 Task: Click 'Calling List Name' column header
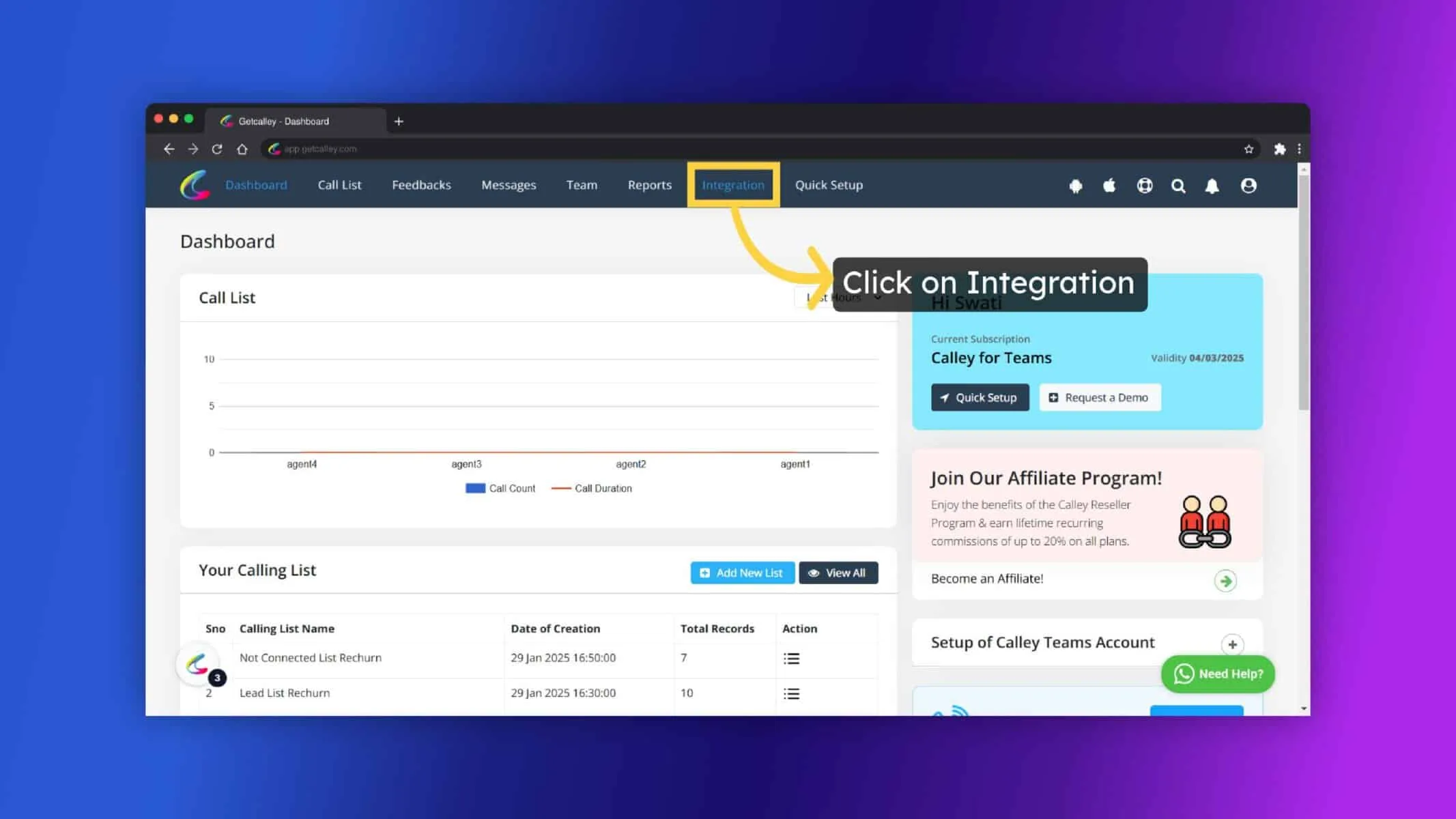pyautogui.click(x=287, y=629)
